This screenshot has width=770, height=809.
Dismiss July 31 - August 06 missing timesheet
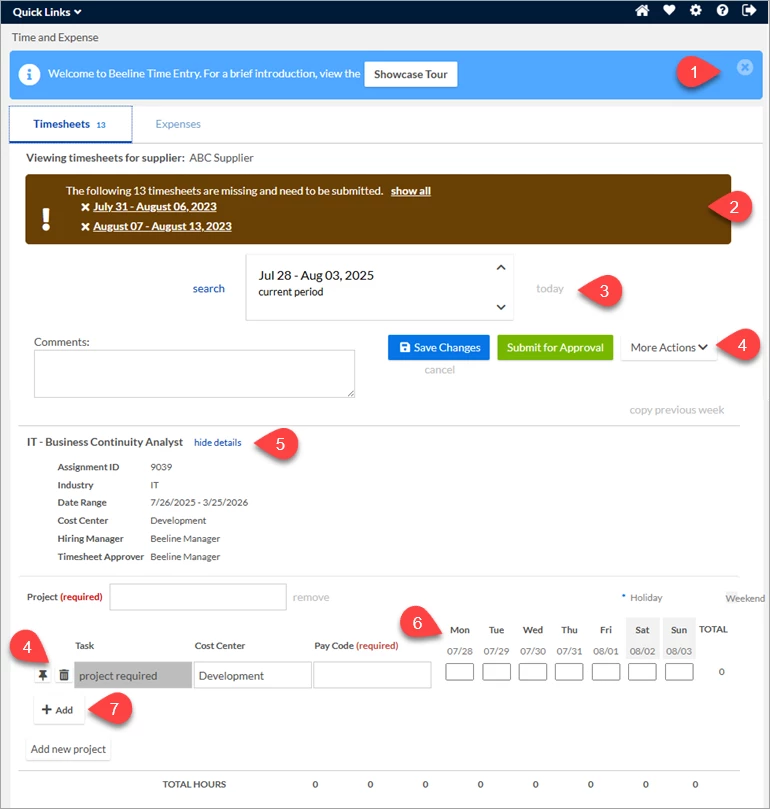tap(85, 207)
